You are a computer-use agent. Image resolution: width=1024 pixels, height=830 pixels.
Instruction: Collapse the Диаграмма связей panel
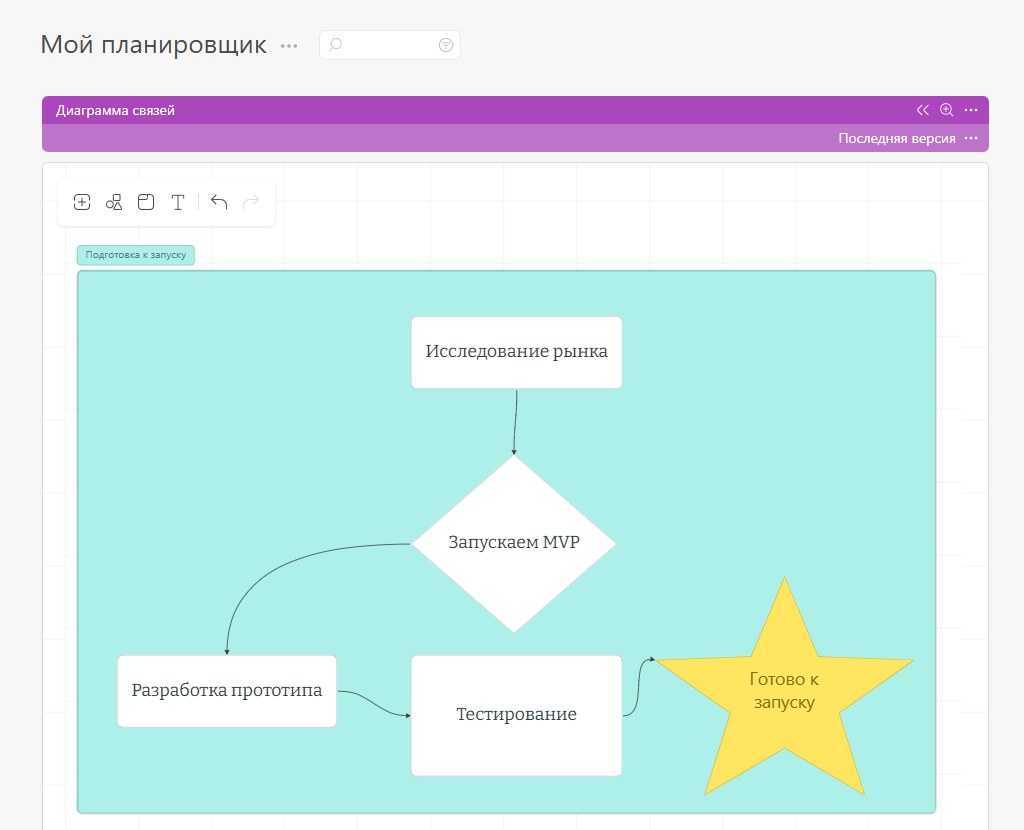tap(922, 110)
